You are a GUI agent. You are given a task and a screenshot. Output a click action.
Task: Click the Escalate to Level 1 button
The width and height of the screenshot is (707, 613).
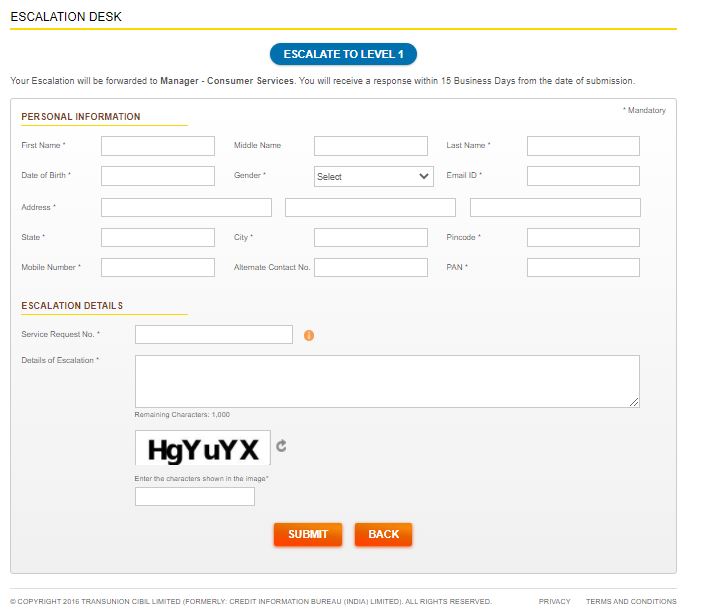point(343,54)
